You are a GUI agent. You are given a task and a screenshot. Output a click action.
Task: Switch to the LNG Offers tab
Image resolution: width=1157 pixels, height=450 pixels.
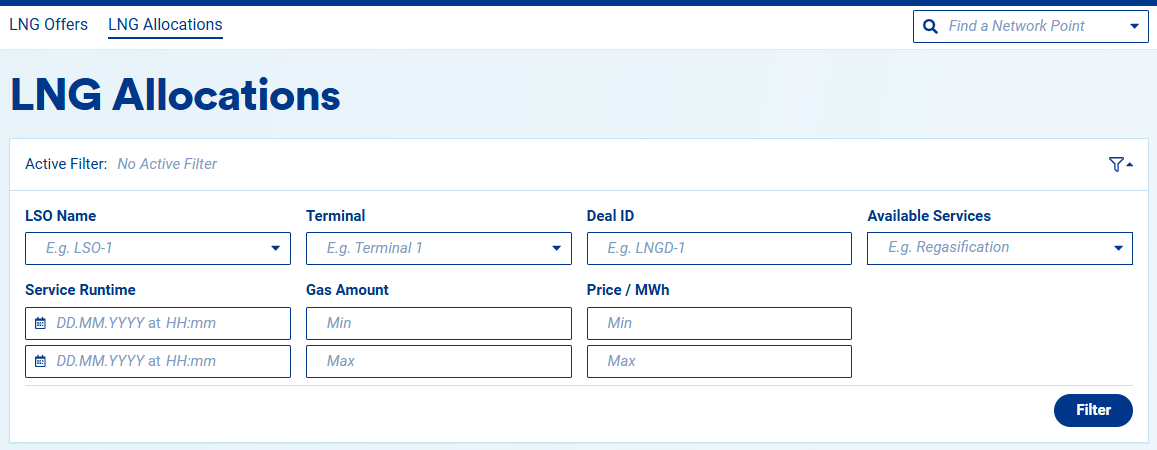coord(48,24)
